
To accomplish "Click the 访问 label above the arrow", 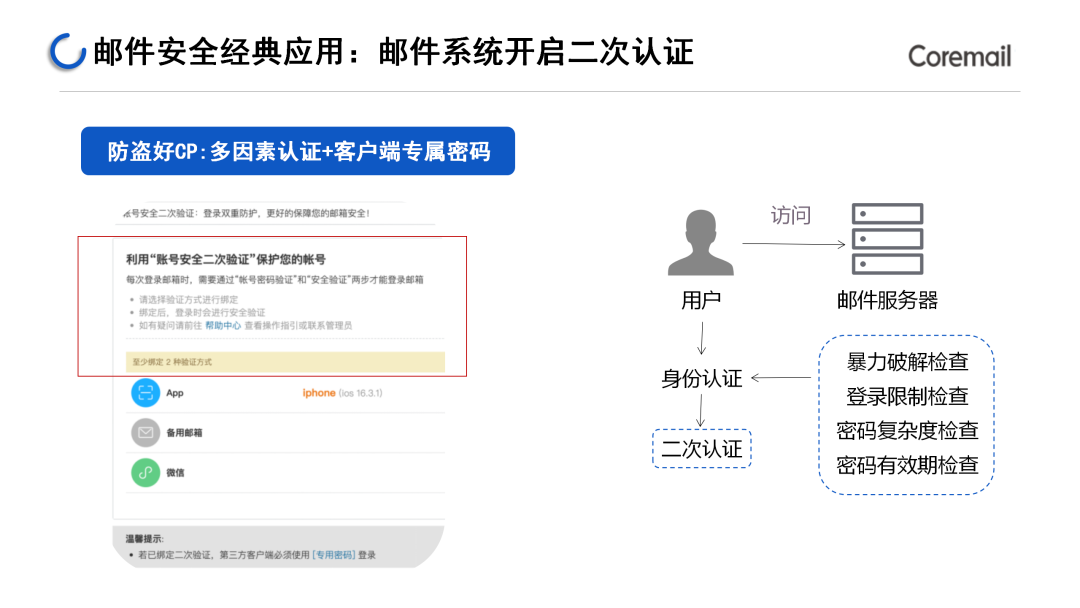I will (790, 216).
